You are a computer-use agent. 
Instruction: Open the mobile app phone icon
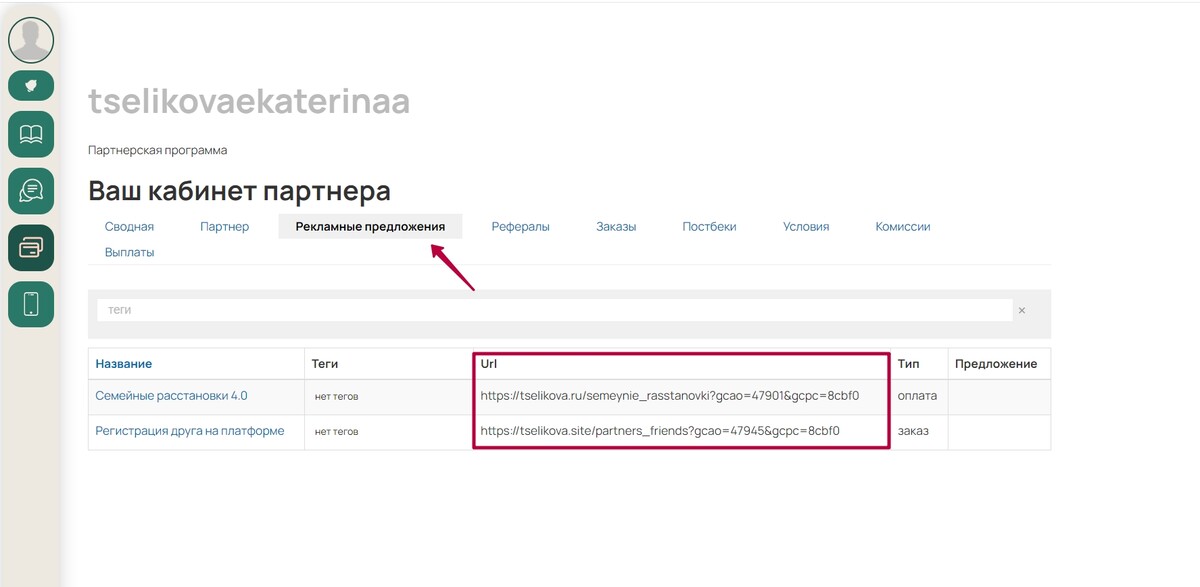[x=31, y=304]
